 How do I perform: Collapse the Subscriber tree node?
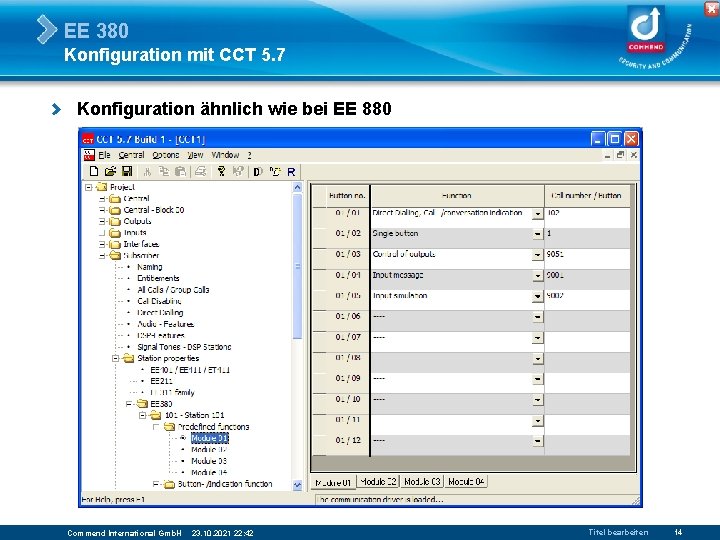[x=102, y=256]
